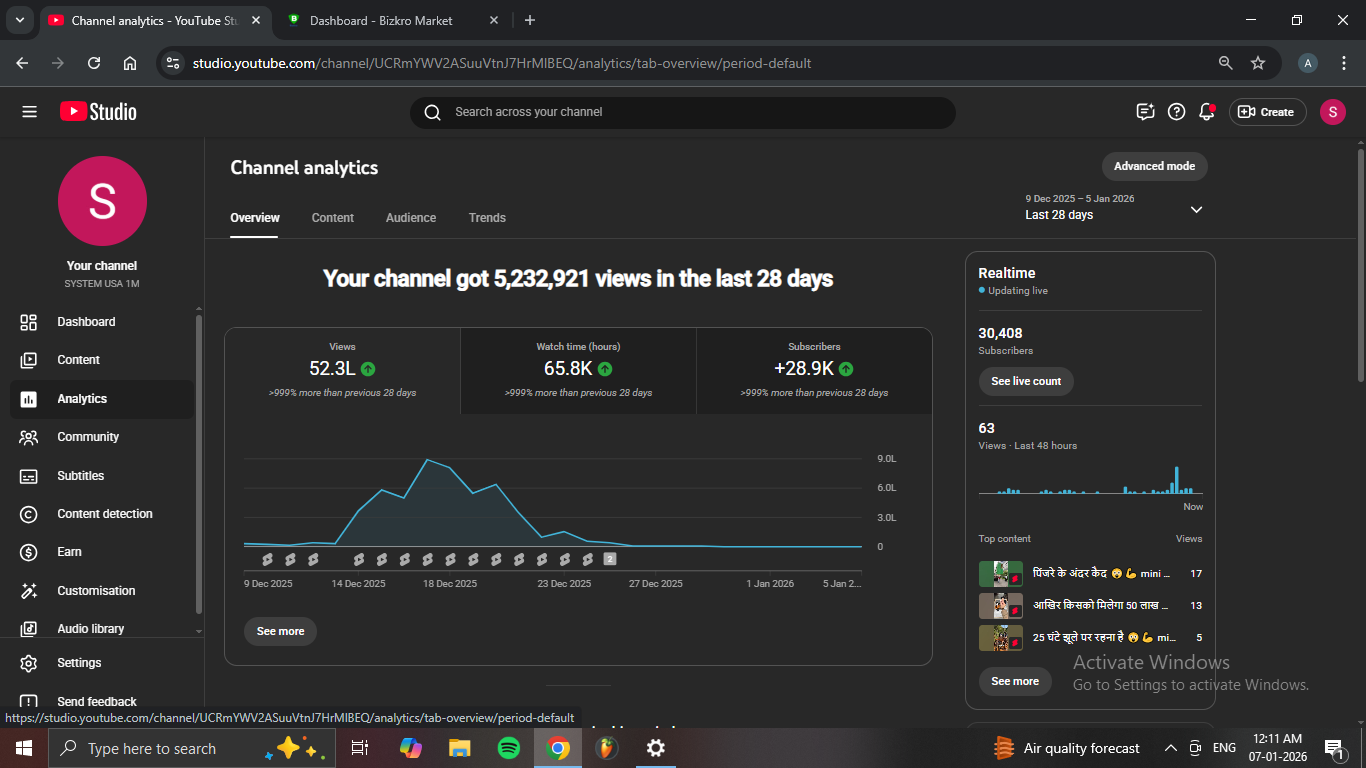
Task: Open the tab search dropdown arrow in Chrome
Action: 19,20
